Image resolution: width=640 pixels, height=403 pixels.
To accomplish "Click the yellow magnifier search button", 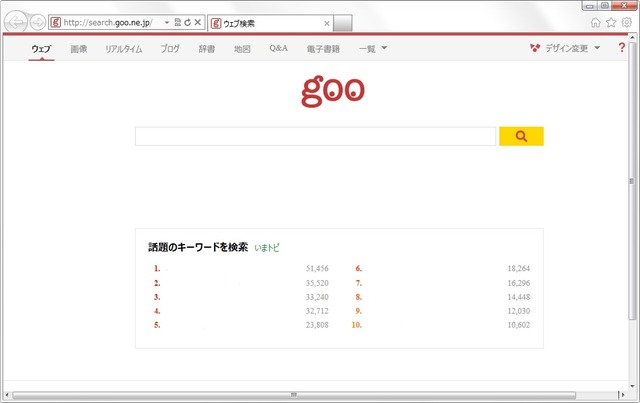I will pos(521,136).
